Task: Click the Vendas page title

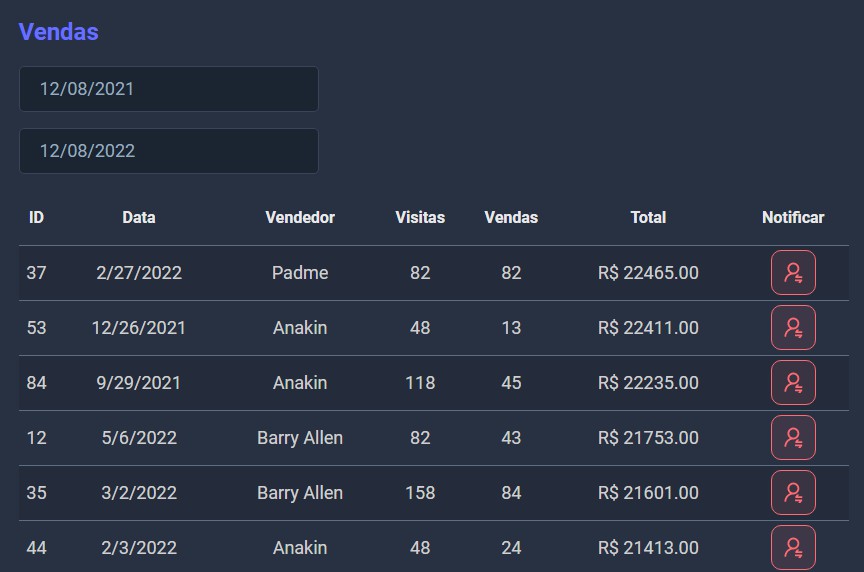Action: [x=59, y=32]
